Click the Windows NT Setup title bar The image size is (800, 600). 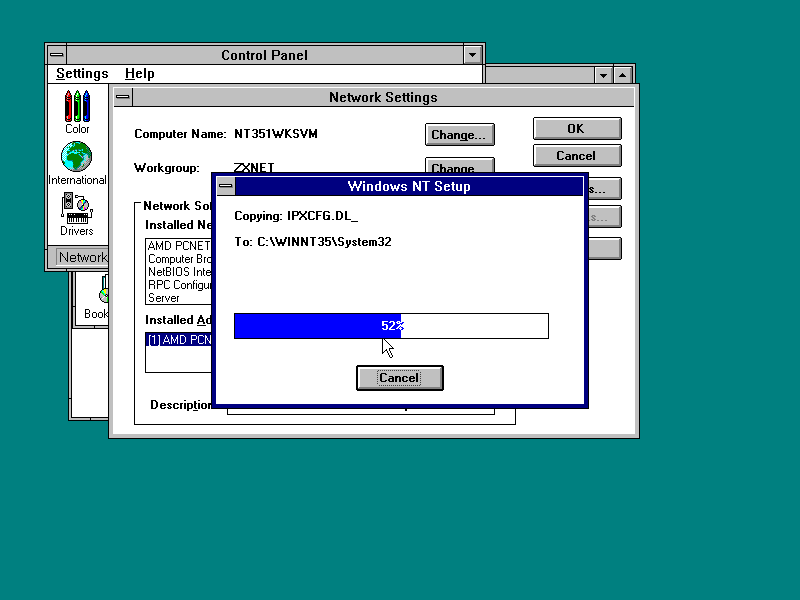pos(409,186)
